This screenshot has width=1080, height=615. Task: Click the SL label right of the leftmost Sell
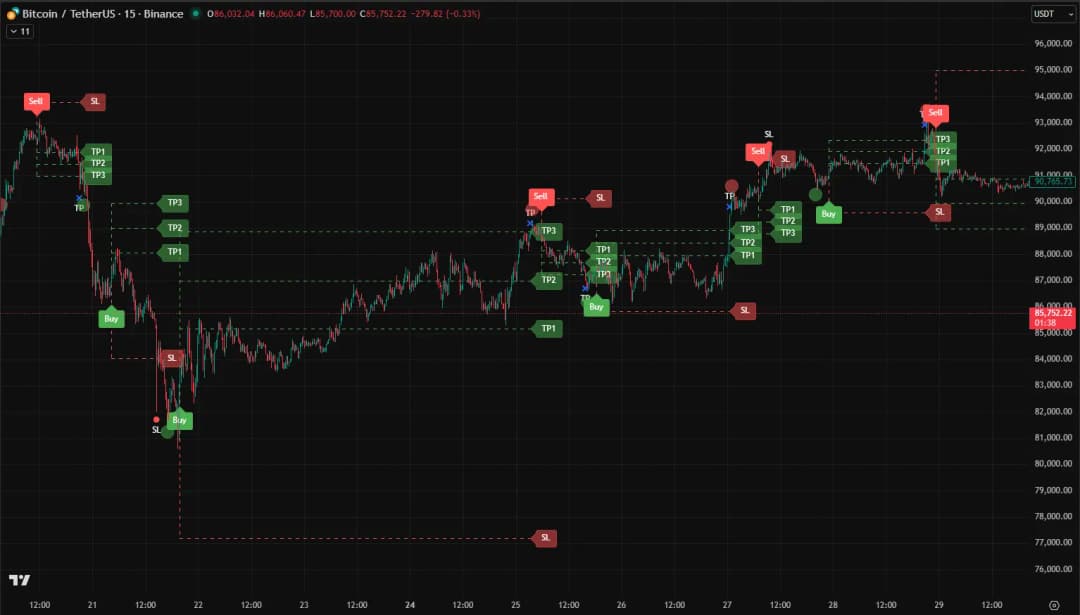pos(95,102)
